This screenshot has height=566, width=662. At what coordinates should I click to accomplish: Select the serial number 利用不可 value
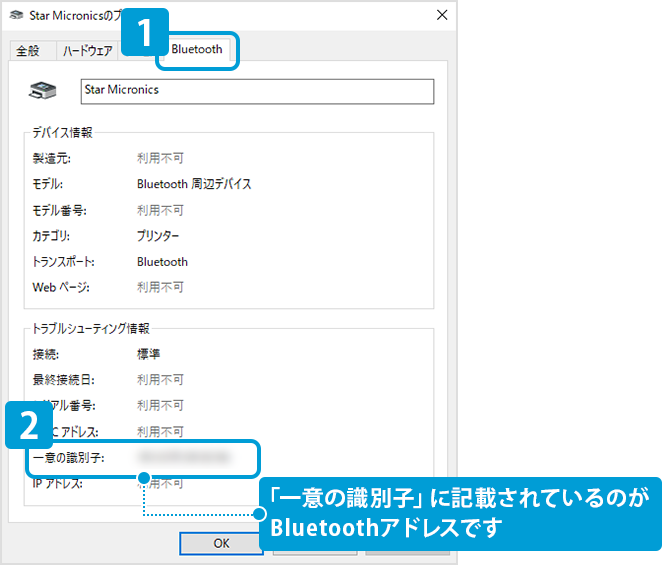click(x=160, y=406)
